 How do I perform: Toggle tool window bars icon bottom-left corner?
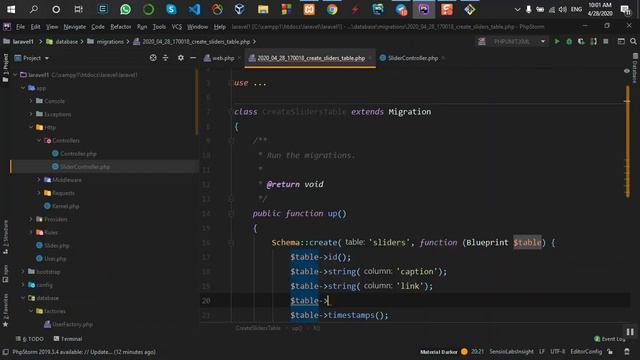click(5, 352)
